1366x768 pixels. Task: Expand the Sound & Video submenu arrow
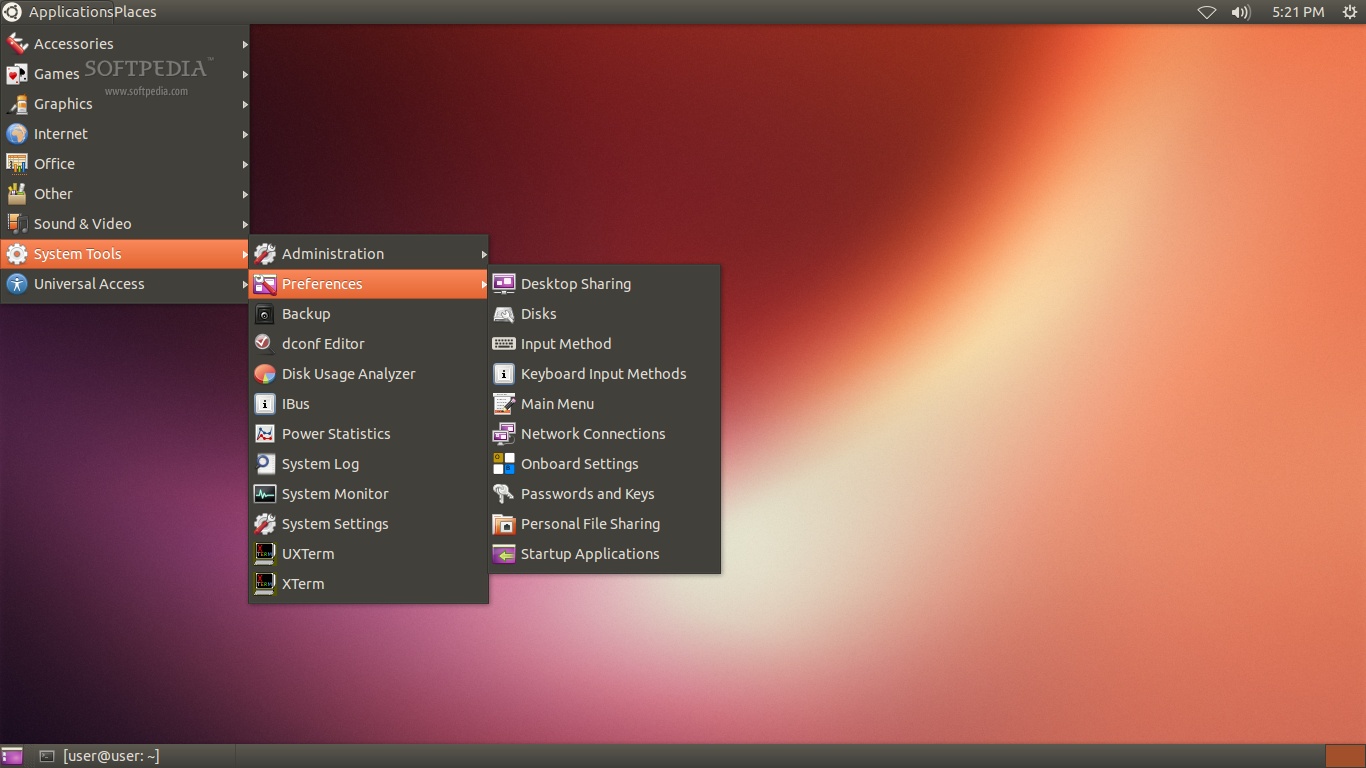[244, 224]
